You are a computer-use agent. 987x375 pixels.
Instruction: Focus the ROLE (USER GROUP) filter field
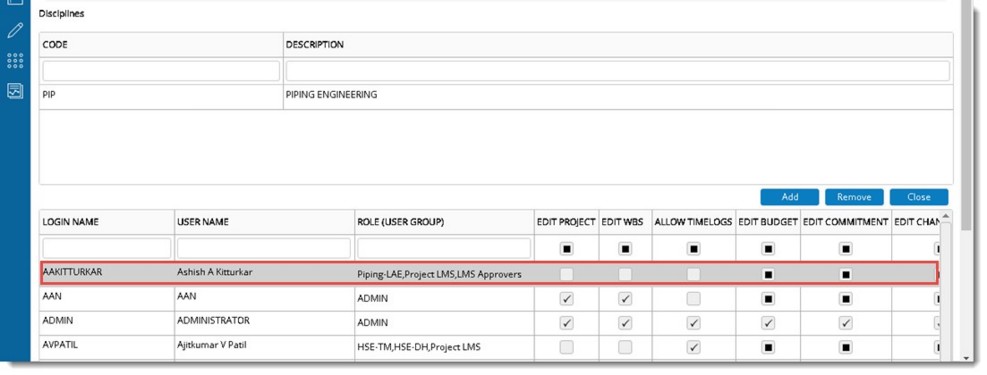click(x=444, y=249)
